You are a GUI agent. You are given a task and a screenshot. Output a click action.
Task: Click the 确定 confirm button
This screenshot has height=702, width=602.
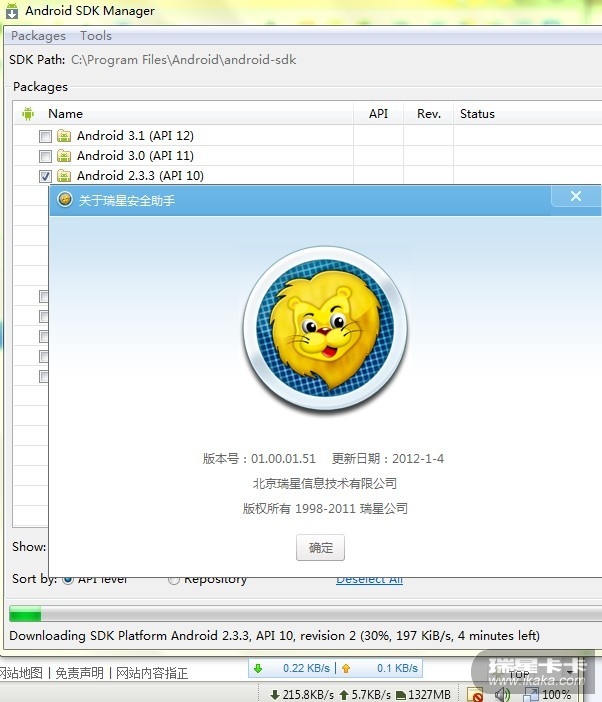[x=320, y=548]
